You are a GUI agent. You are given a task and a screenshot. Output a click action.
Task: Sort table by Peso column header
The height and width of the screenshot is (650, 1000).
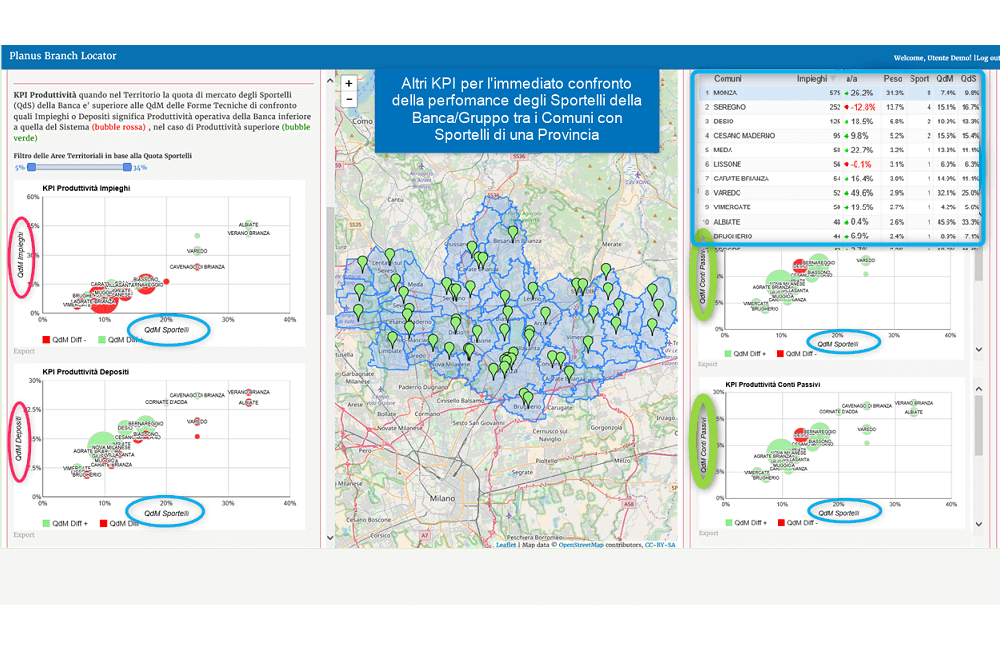tap(893, 78)
